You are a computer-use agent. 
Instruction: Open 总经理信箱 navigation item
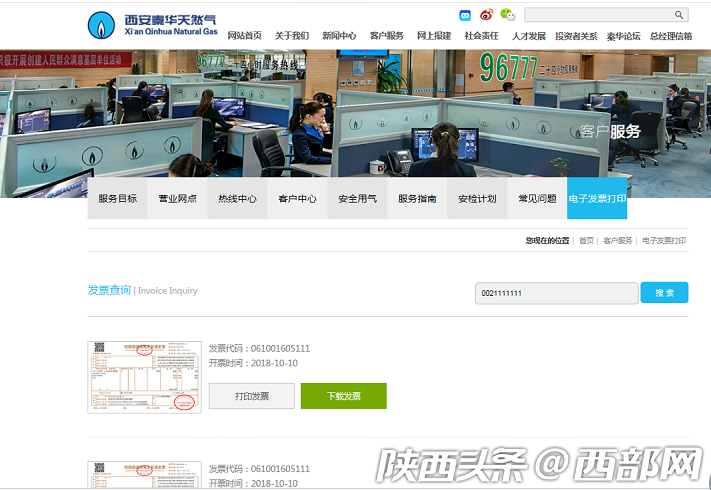tap(671, 36)
